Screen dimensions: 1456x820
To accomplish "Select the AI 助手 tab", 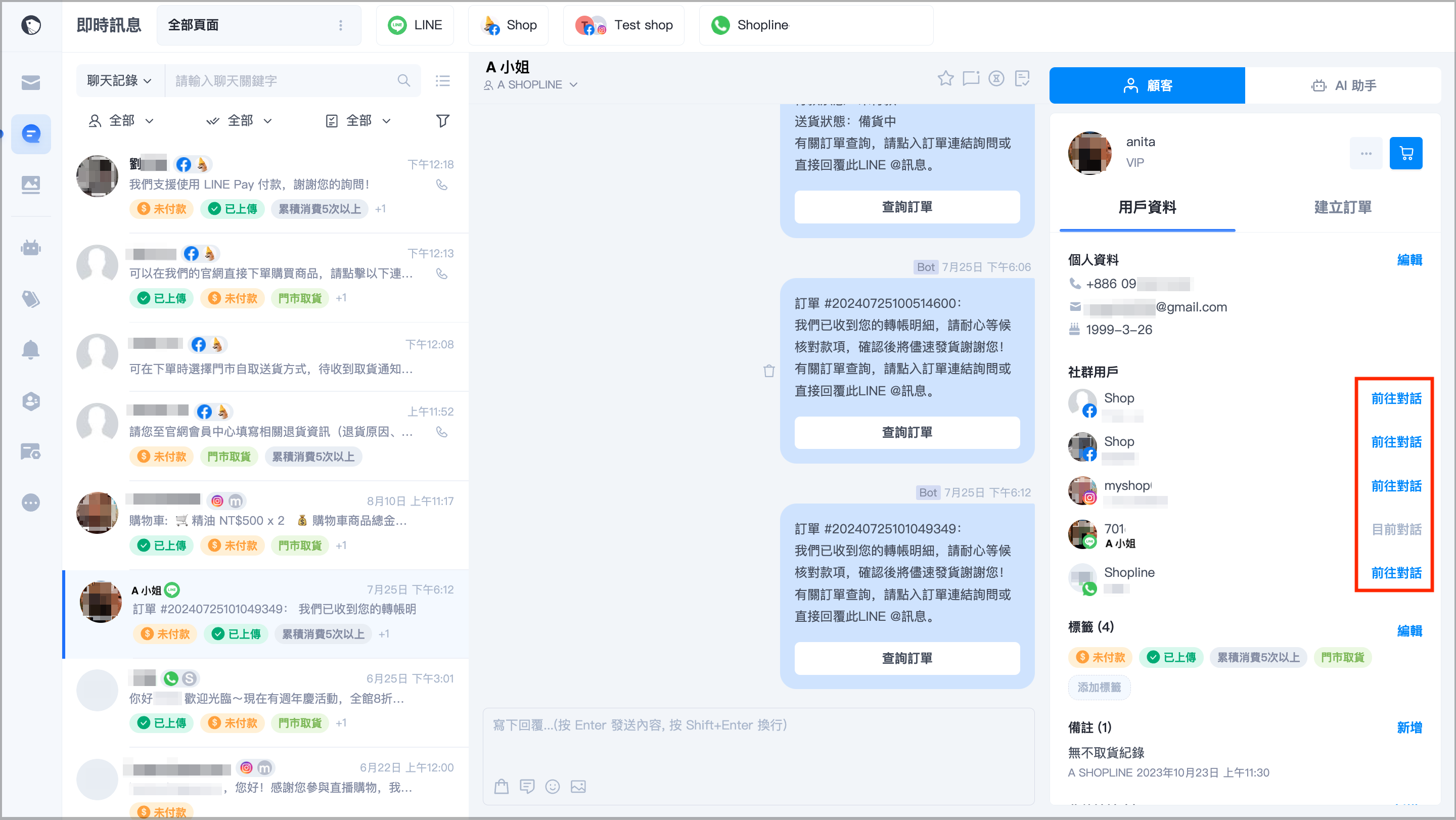I will point(1342,85).
